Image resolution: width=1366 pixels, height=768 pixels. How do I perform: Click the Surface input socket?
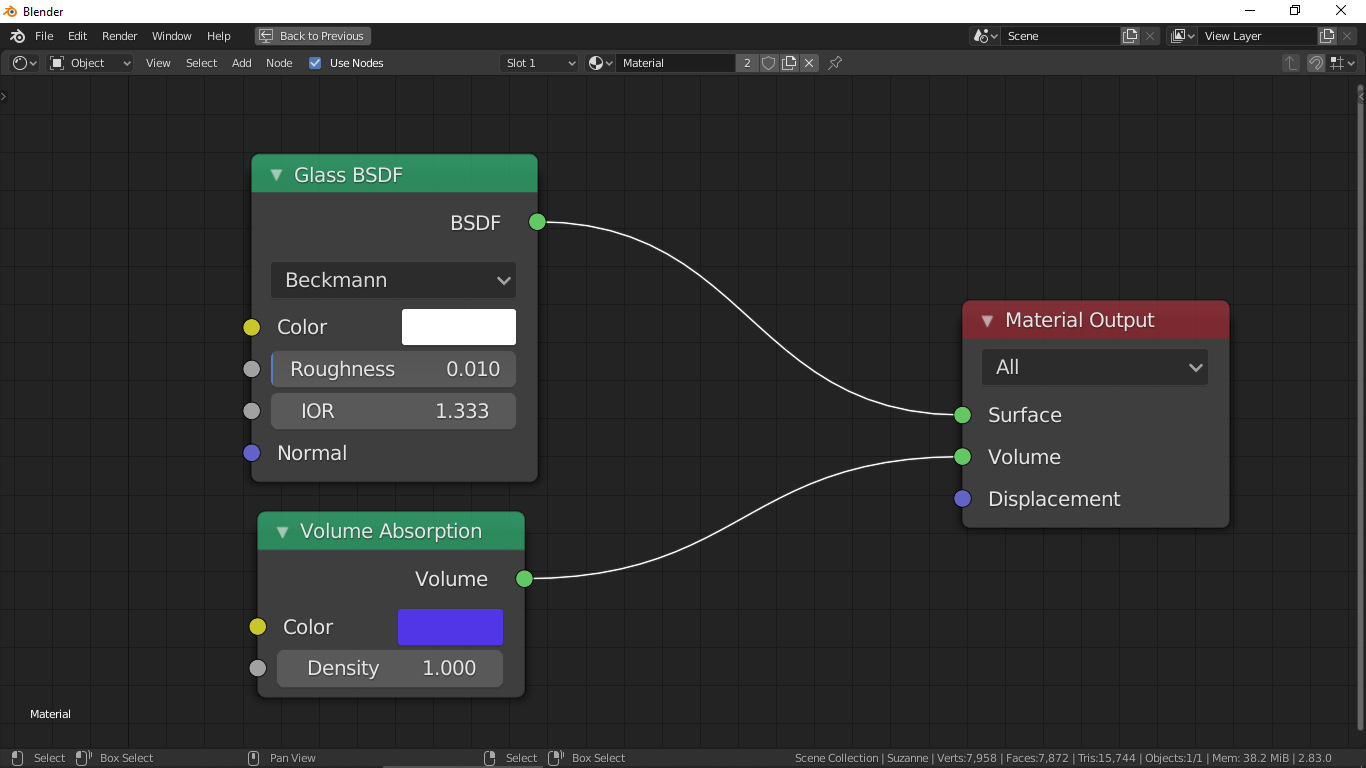[962, 415]
